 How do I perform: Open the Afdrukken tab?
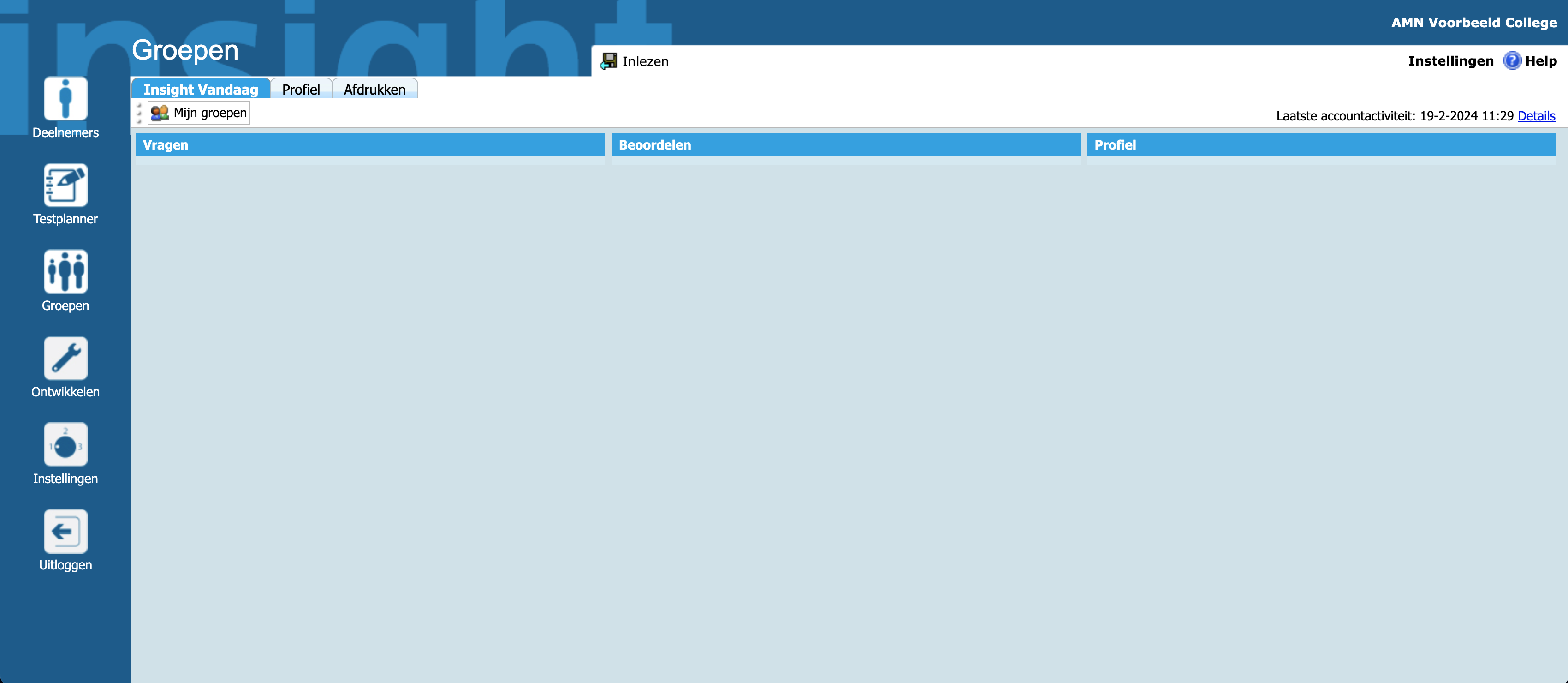click(374, 90)
